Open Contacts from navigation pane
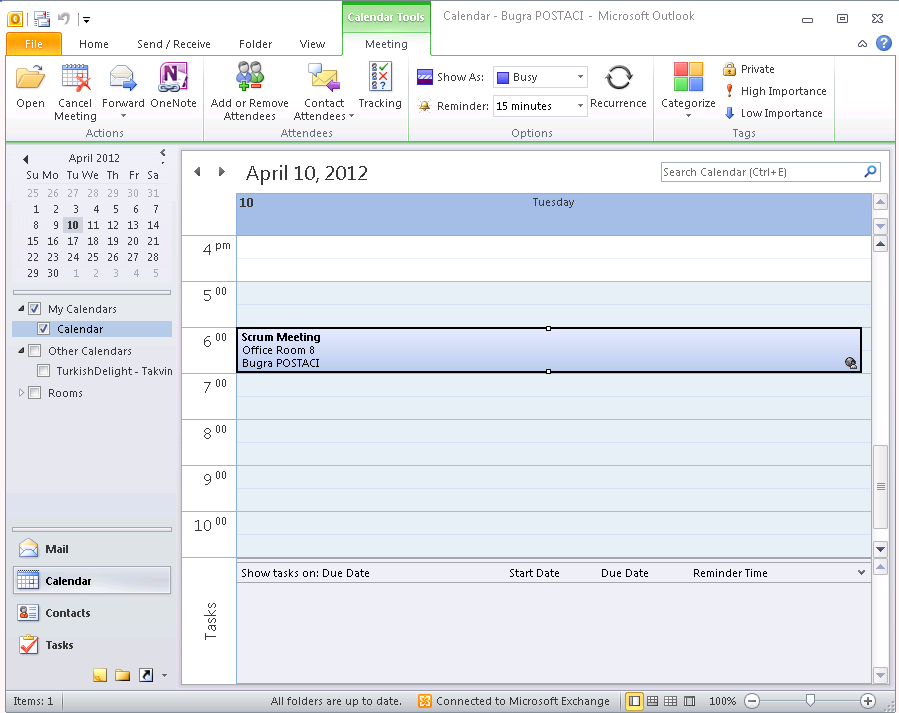 point(67,613)
